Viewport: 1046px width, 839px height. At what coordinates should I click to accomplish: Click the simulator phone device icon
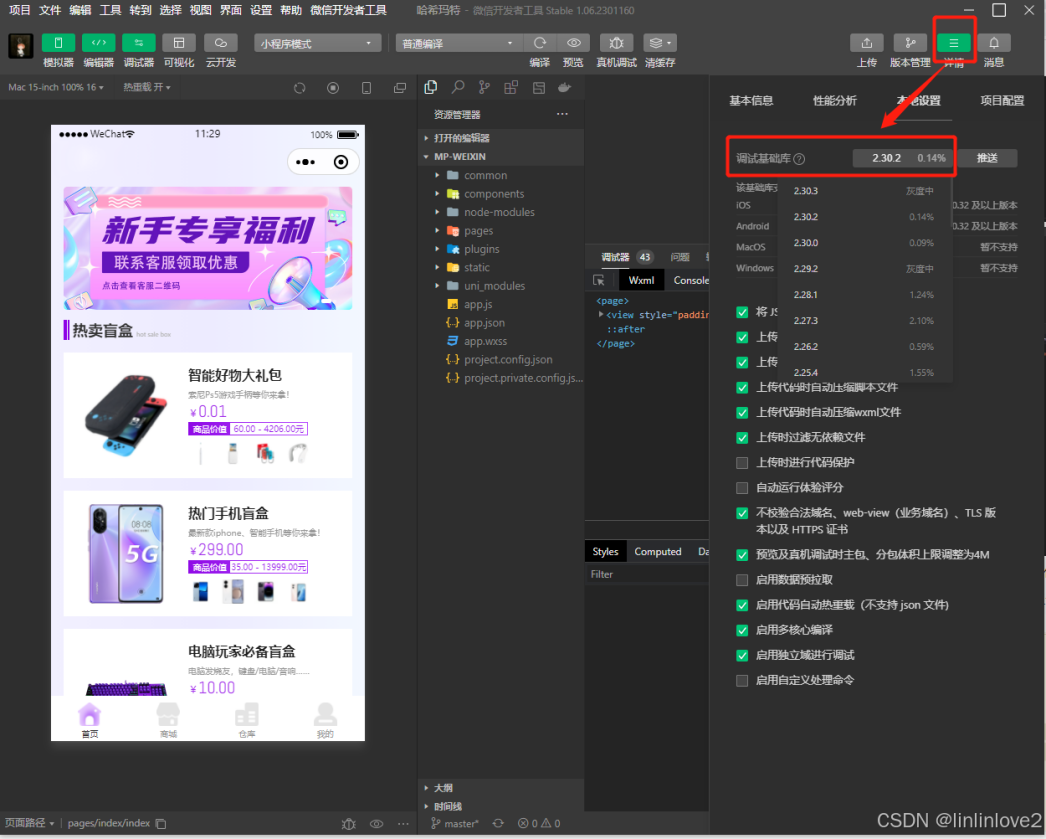tap(366, 88)
